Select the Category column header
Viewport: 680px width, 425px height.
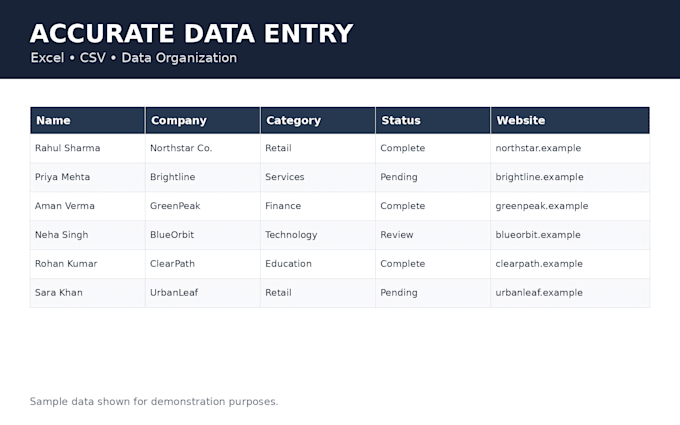[318, 120]
